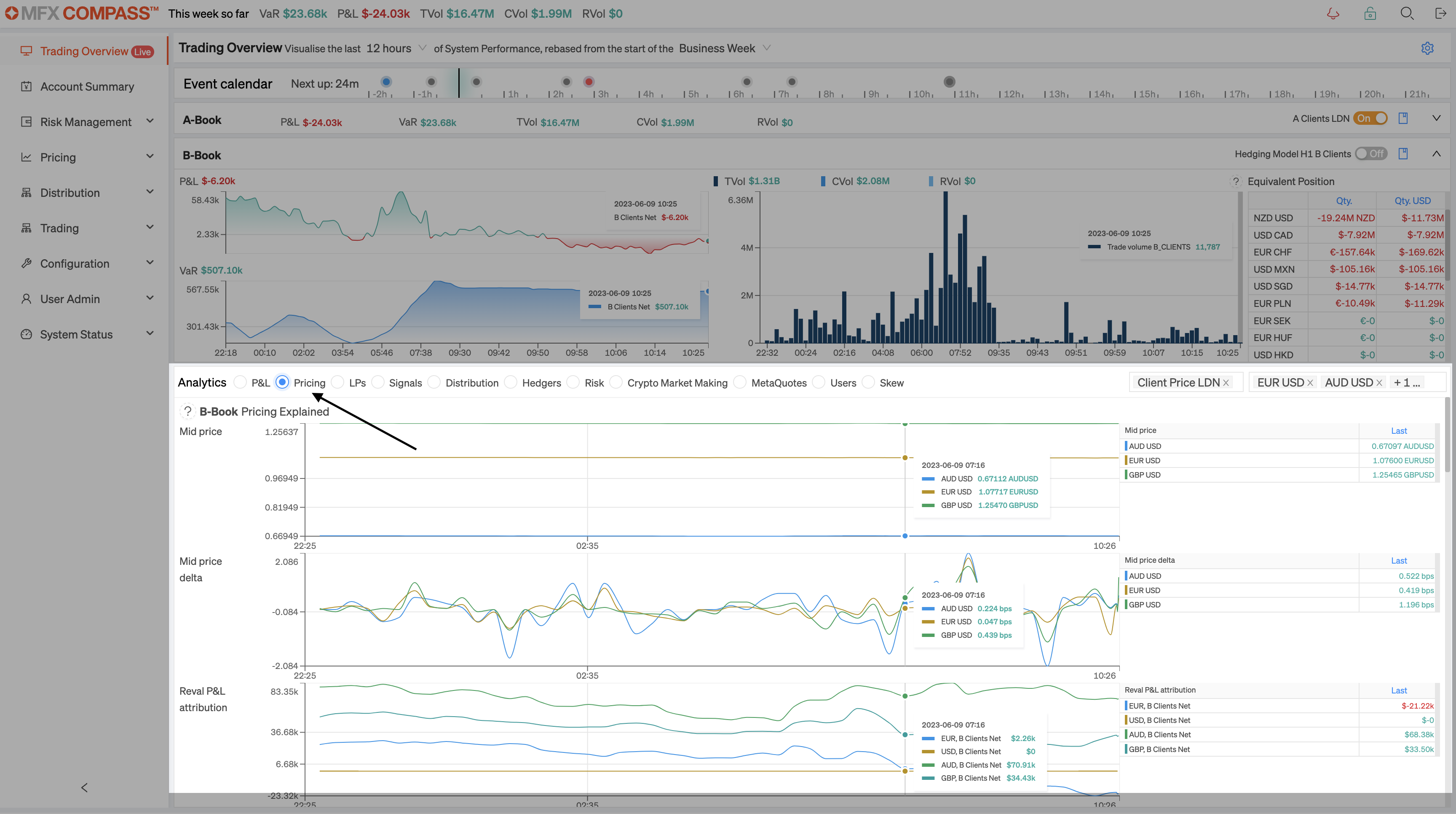Viewport: 1456px width, 814px height.
Task: Open the User Admin menu item
Action: 84,299
